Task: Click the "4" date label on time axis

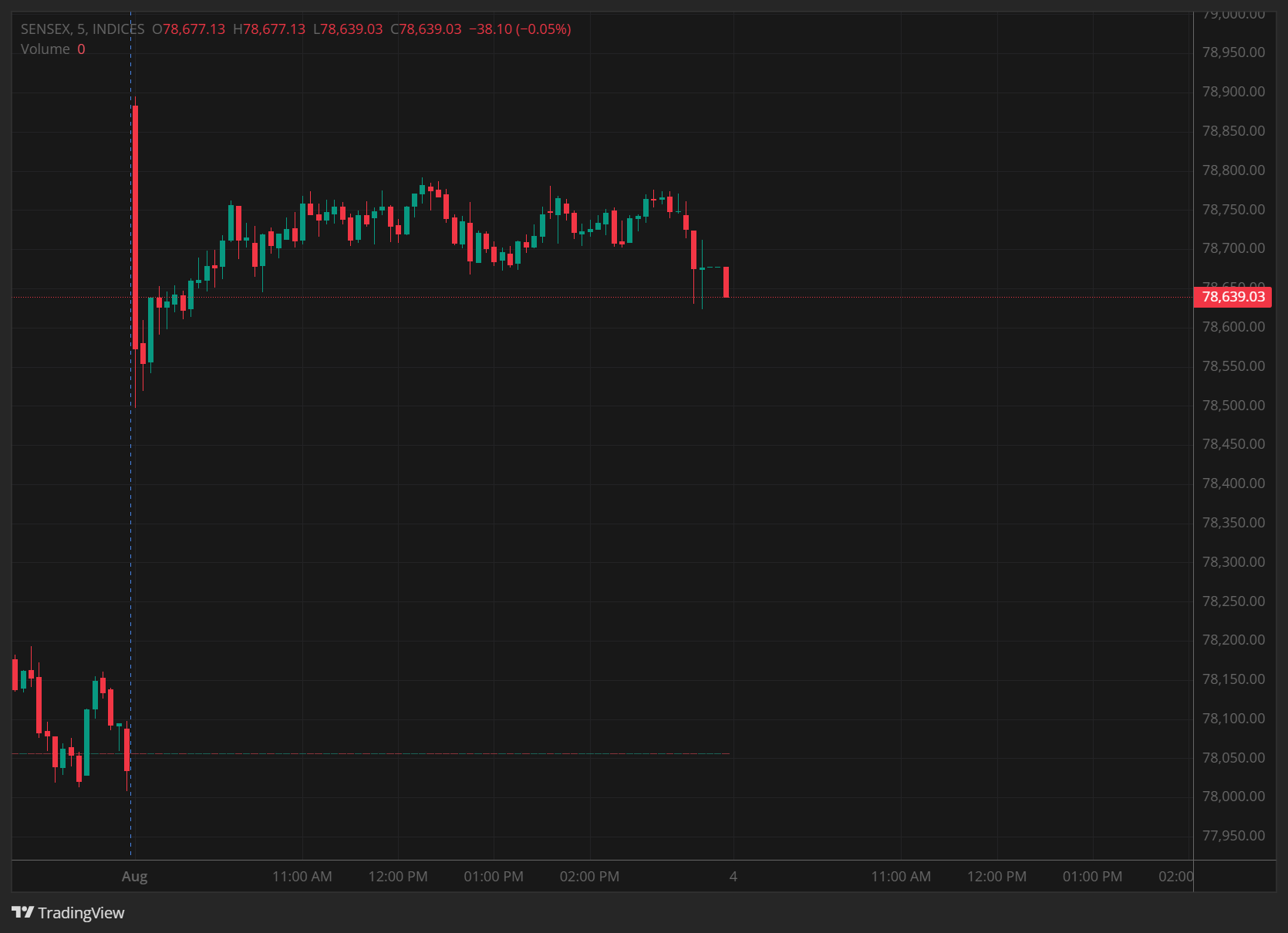Action: click(733, 877)
